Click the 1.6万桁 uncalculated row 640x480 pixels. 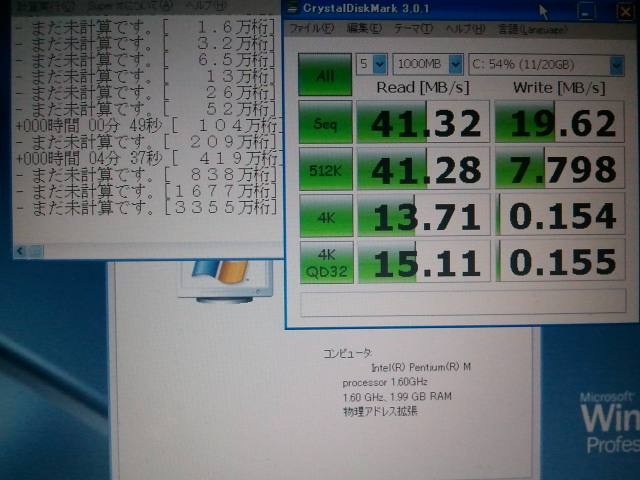click(146, 27)
